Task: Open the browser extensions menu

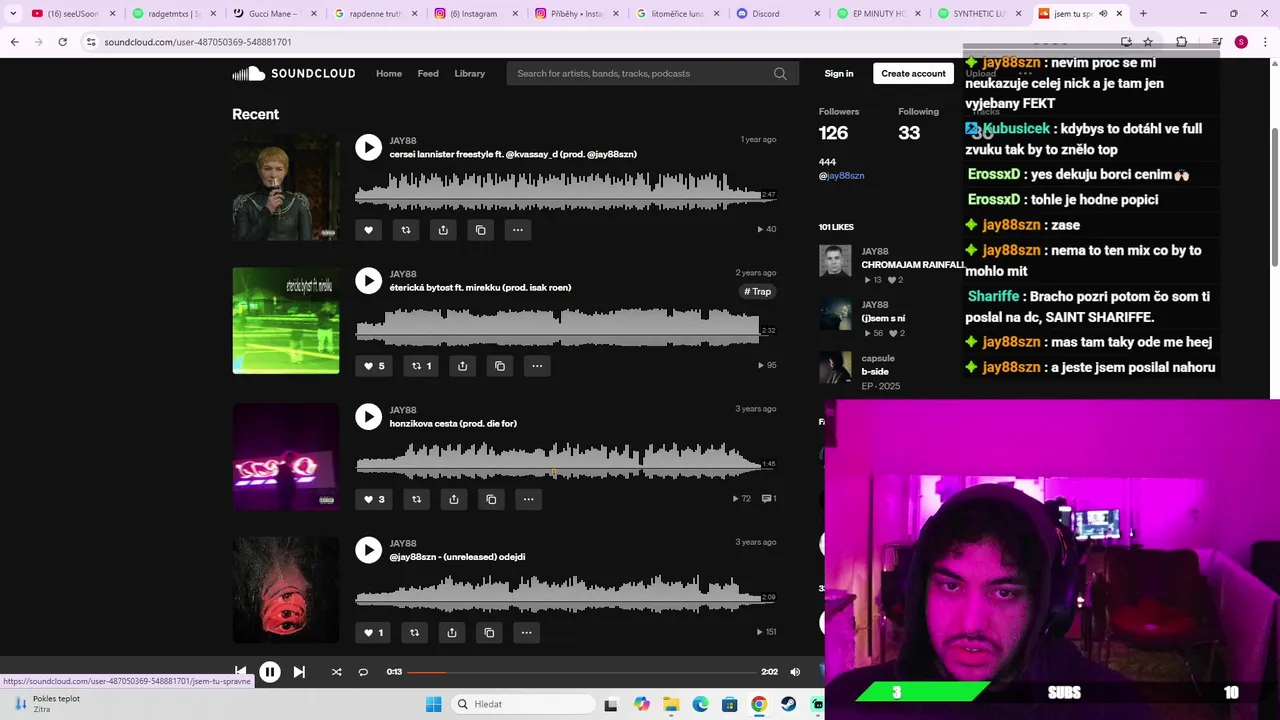Action: tap(1181, 42)
